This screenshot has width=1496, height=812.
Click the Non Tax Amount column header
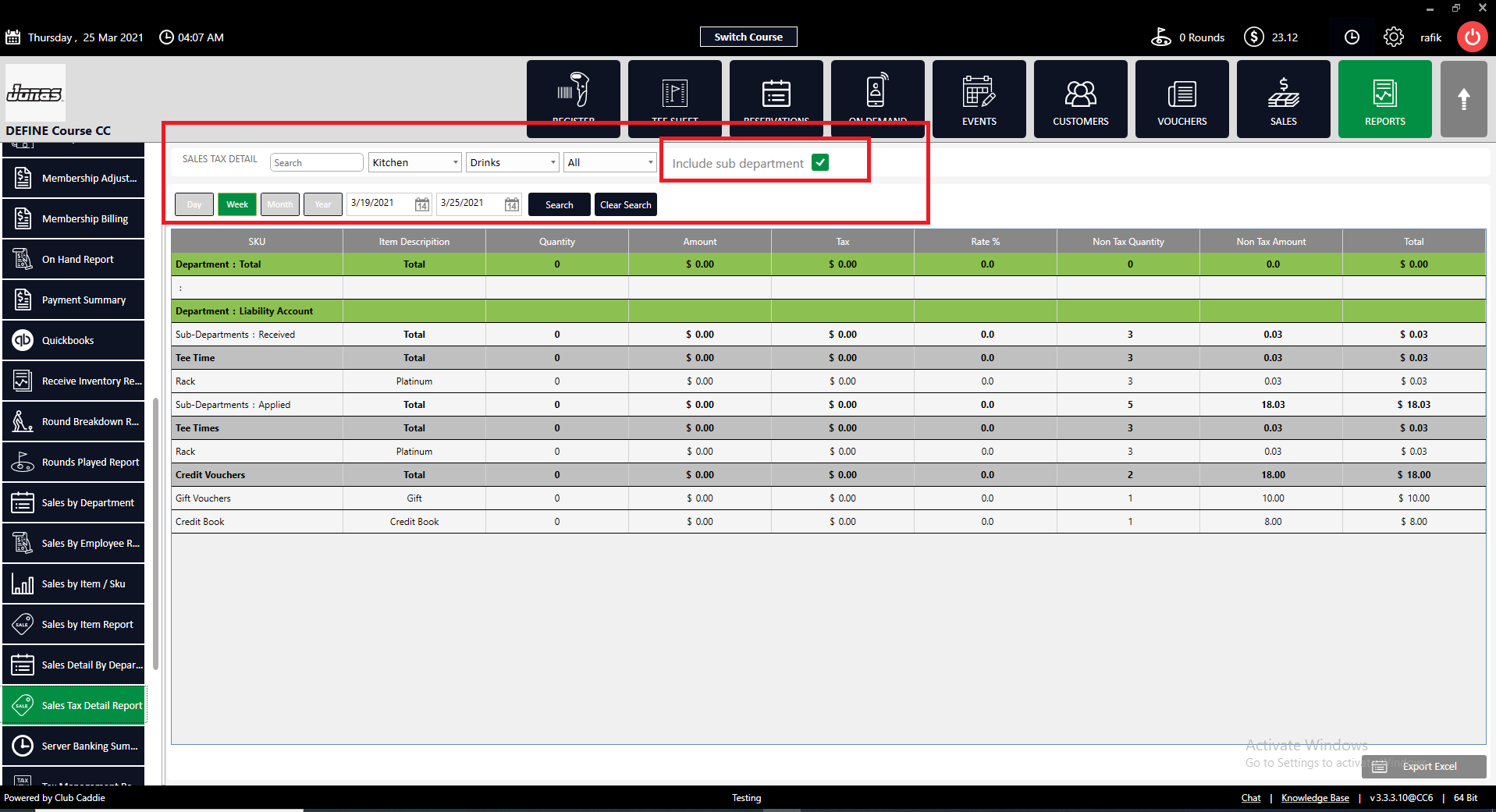pos(1271,241)
